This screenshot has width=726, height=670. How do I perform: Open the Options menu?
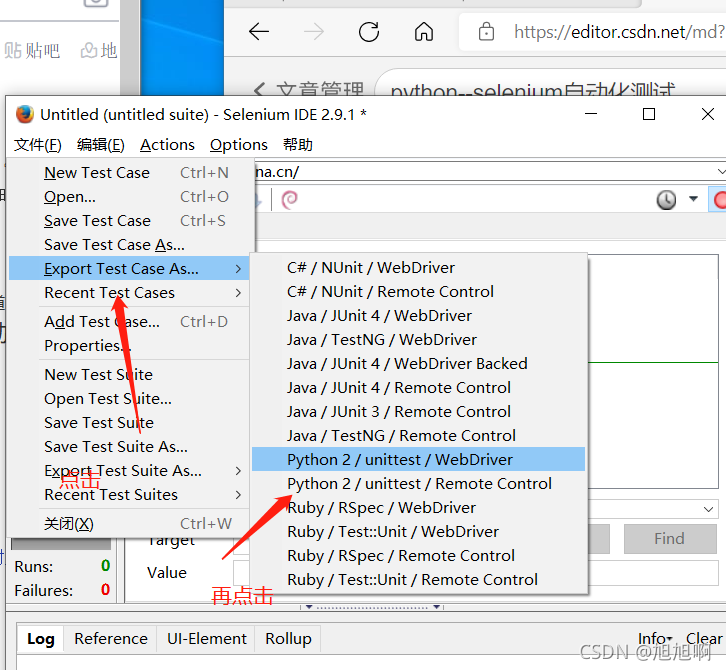(x=238, y=145)
